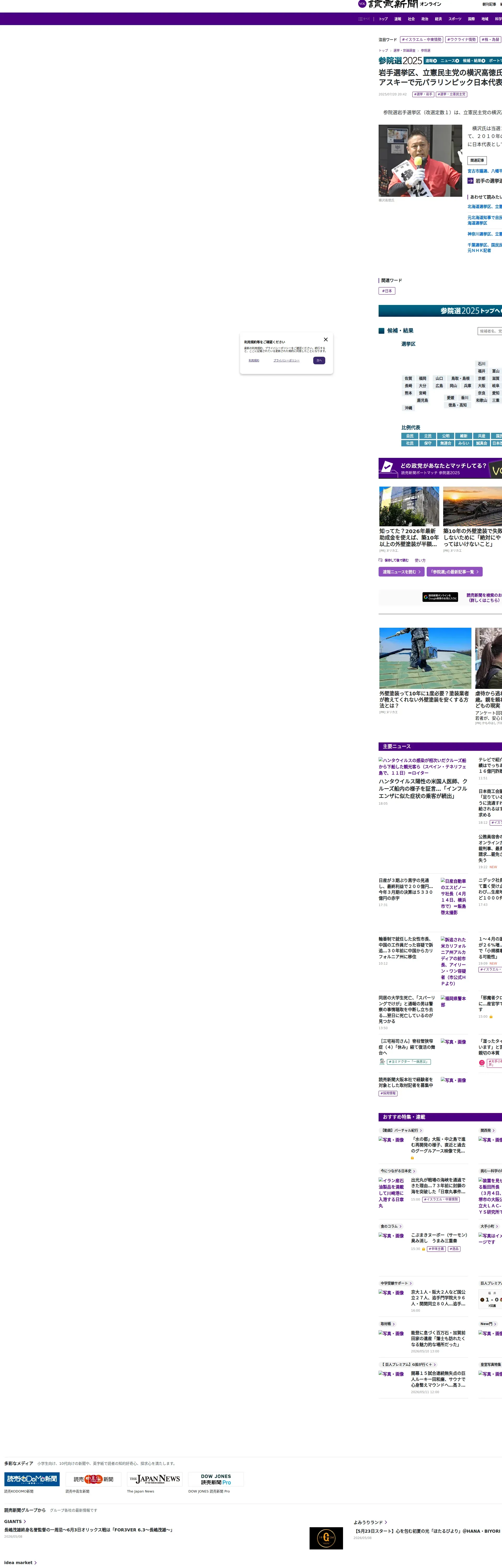Choose 公明 under 比例代表
Viewport: 502px width, 1568px height.
tap(446, 436)
